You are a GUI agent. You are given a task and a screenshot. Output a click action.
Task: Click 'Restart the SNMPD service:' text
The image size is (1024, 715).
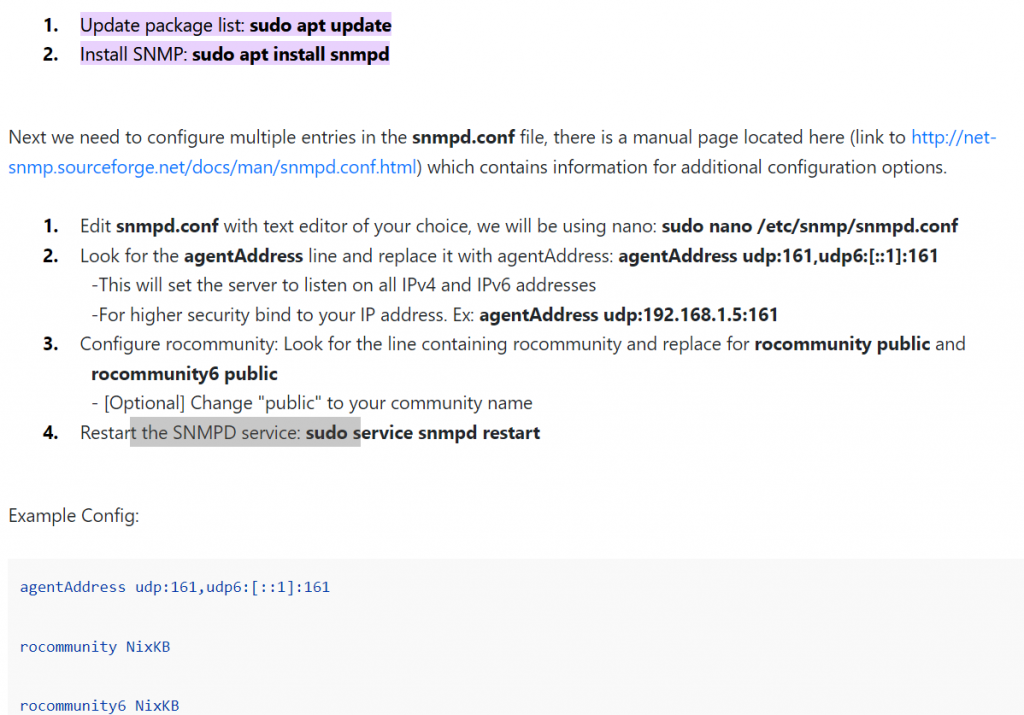(191, 433)
